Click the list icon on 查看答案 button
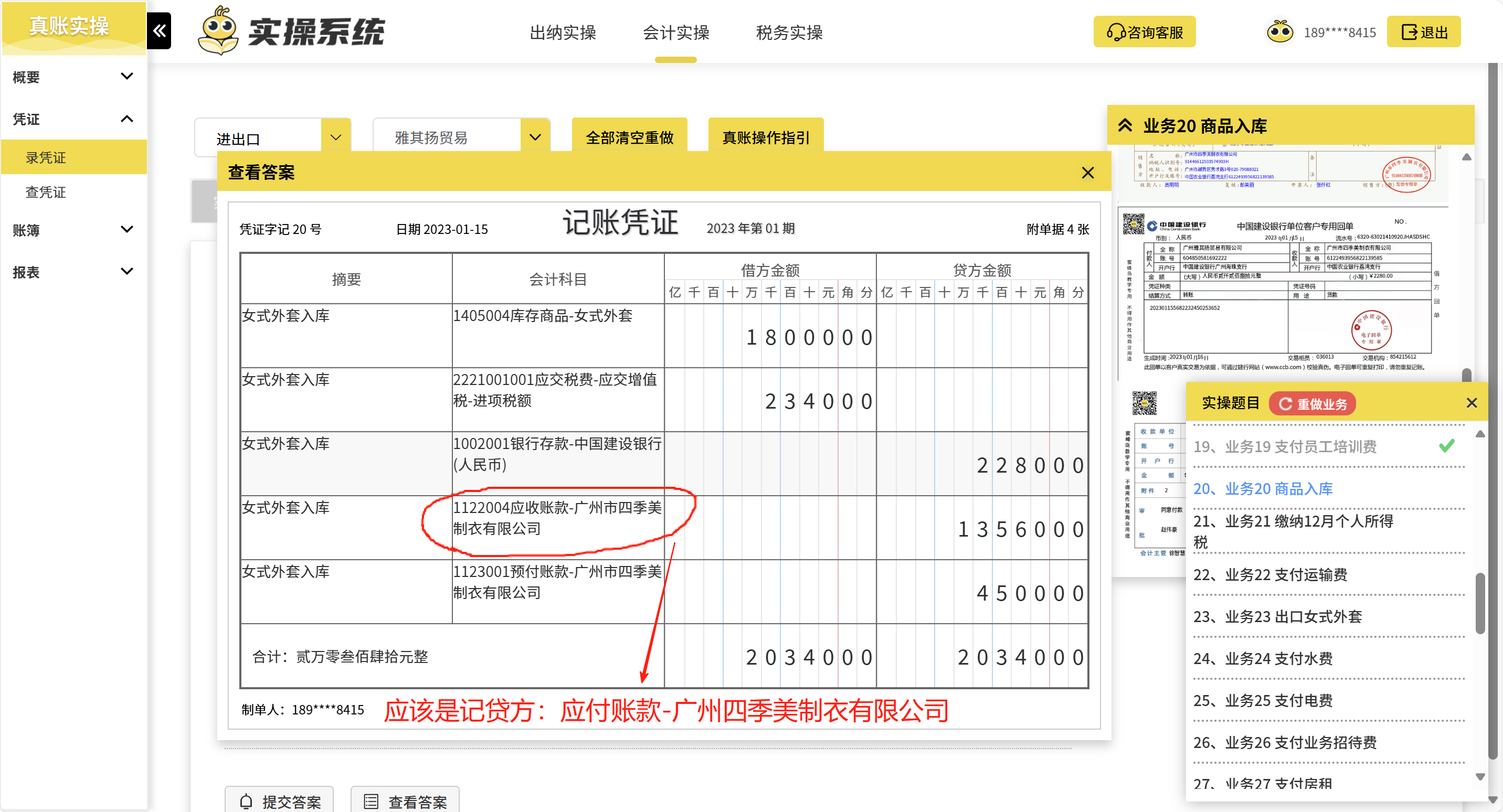 click(371, 802)
